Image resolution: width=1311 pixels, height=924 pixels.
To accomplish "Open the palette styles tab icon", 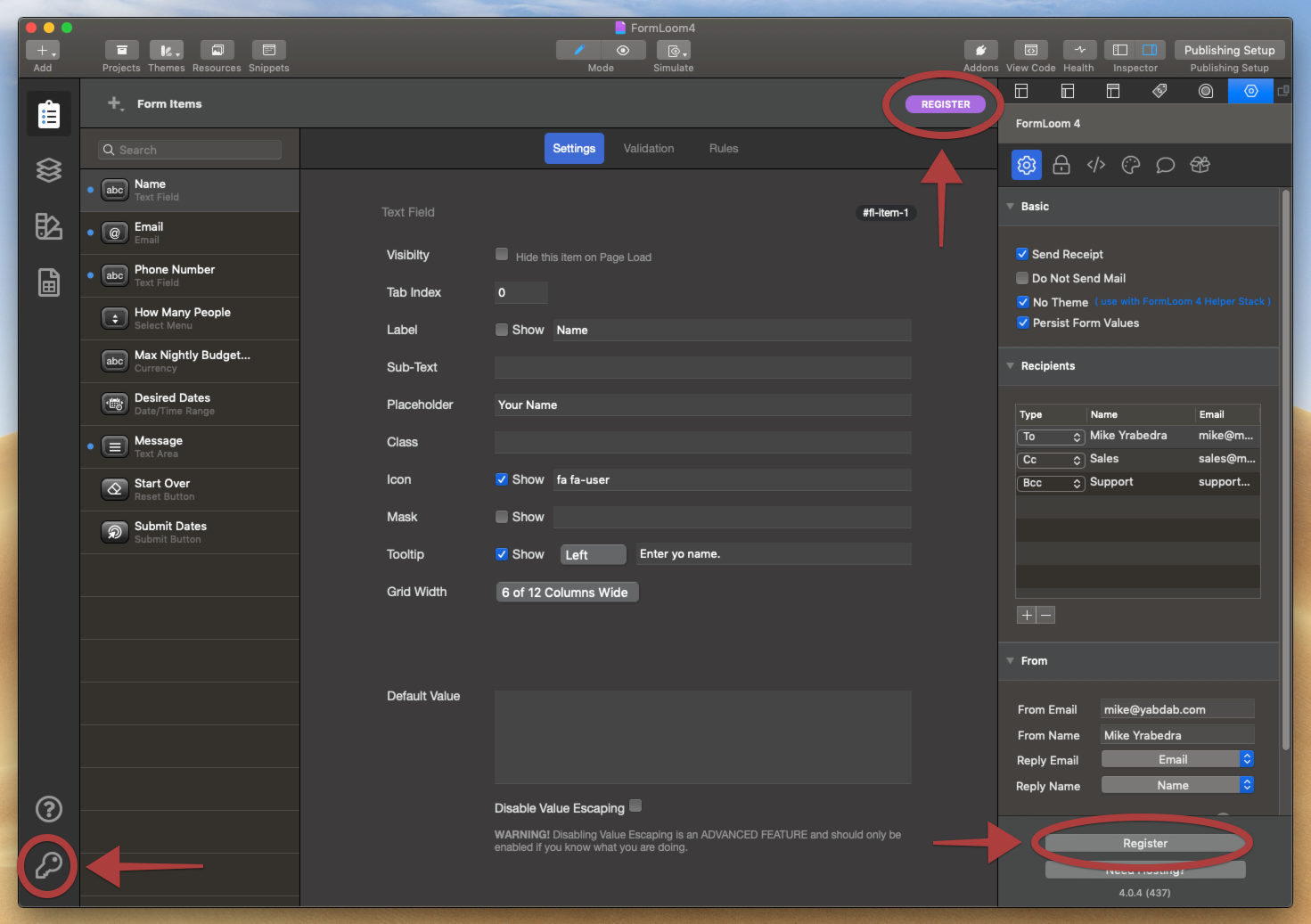I will [x=1131, y=165].
